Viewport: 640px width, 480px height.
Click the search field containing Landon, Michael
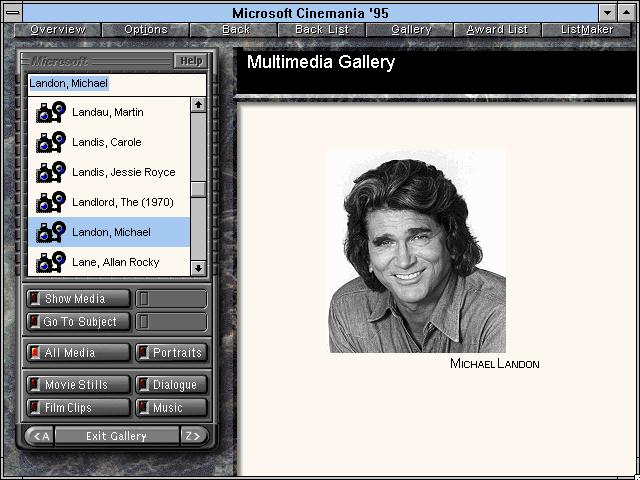click(117, 84)
